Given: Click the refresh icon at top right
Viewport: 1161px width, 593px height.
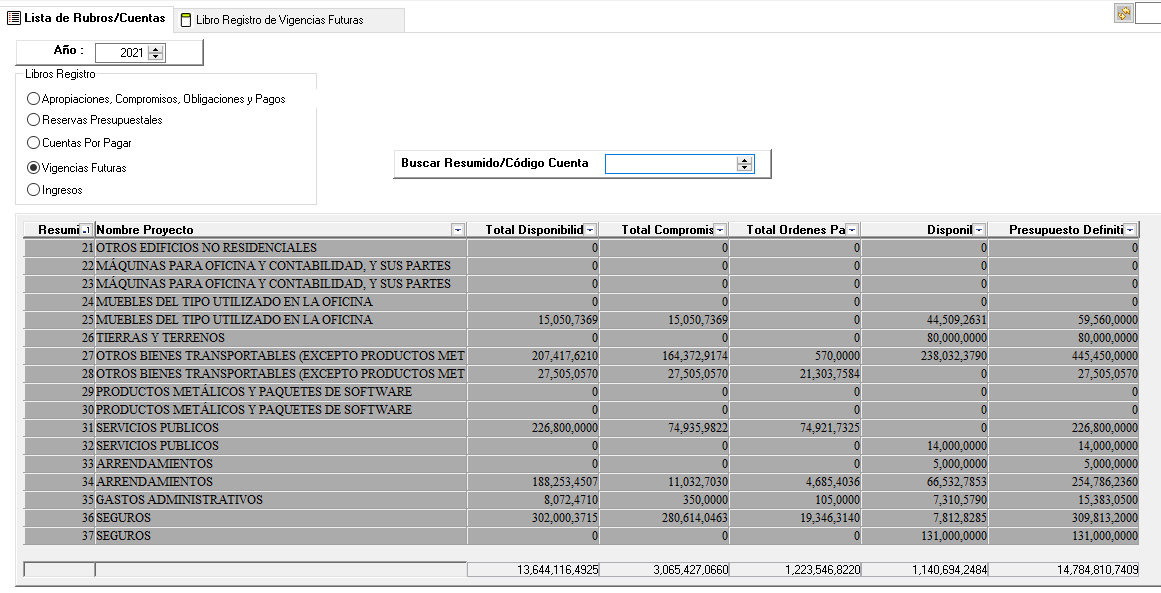Looking at the screenshot, I should pos(1124,13).
